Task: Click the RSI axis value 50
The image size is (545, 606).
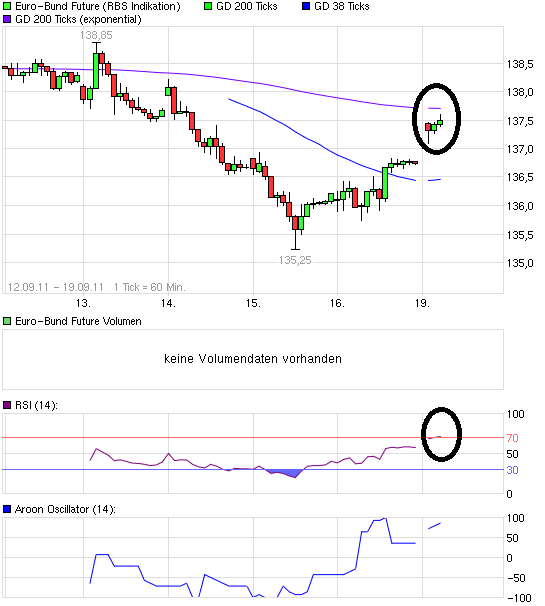Action: coord(513,454)
